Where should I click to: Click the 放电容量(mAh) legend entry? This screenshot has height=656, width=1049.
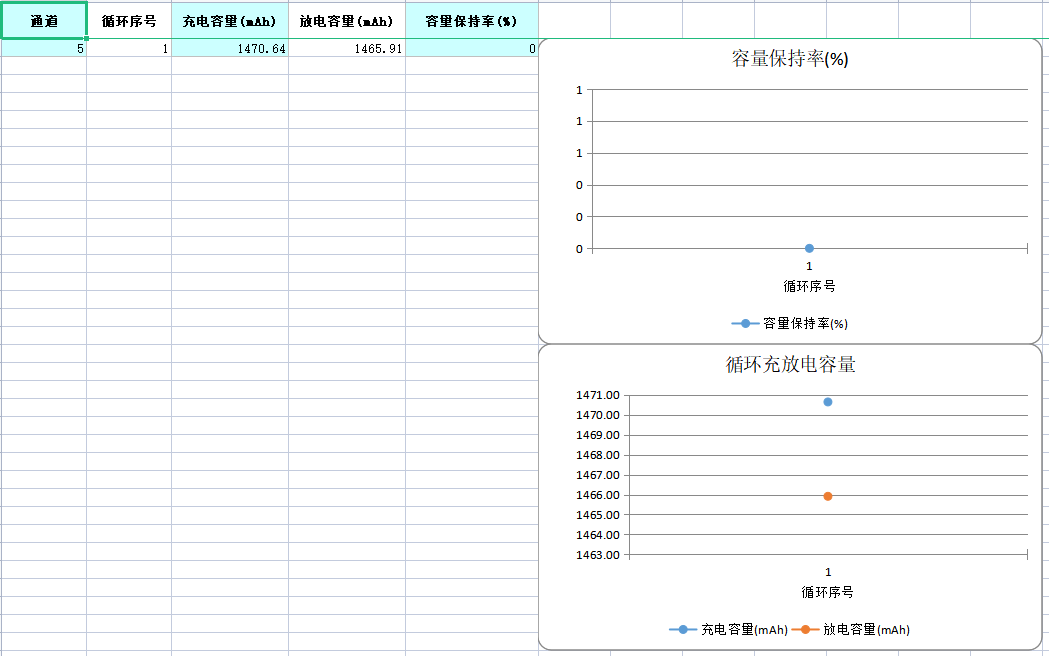[851, 629]
